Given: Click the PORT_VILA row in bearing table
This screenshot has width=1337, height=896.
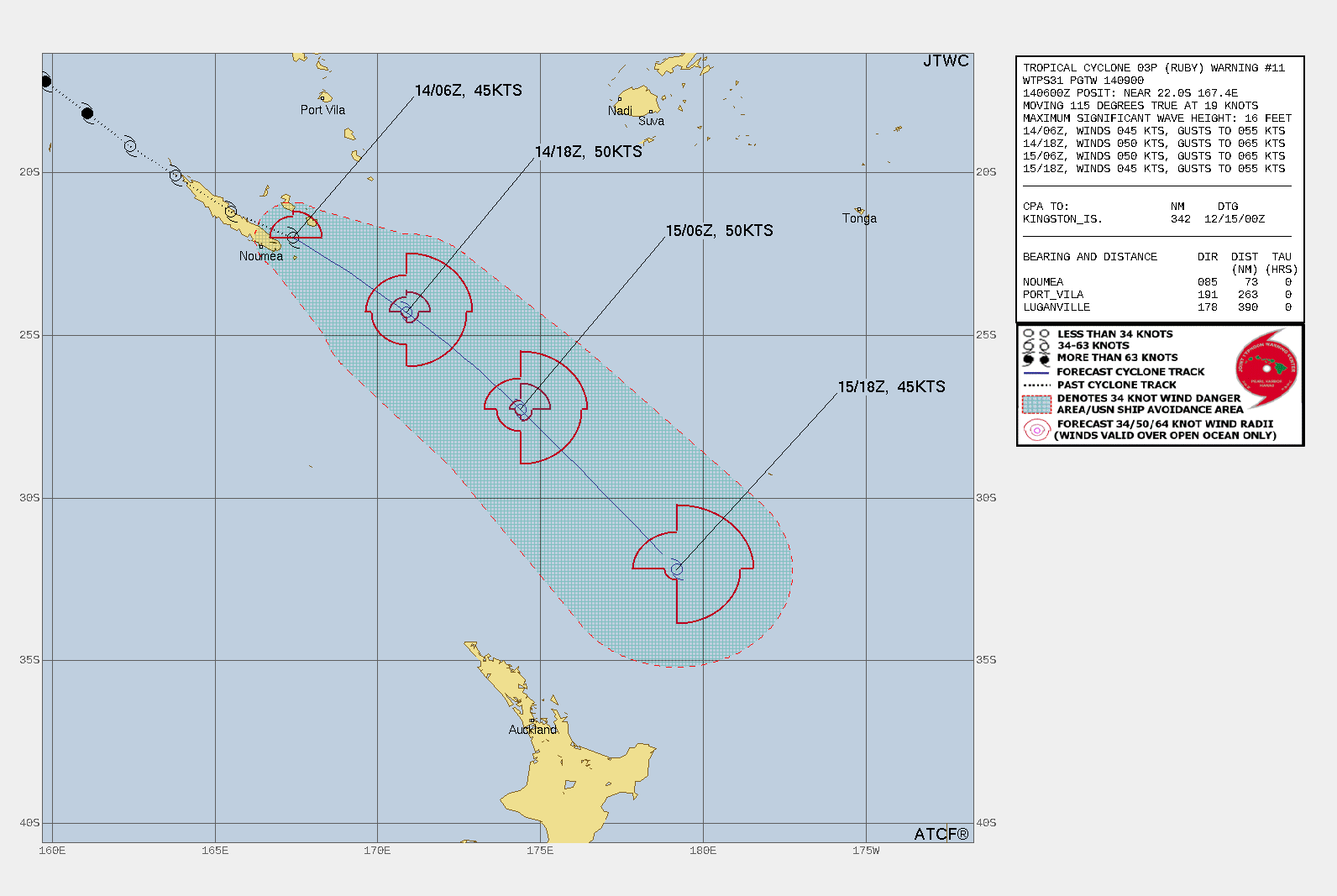Looking at the screenshot, I should [1157, 295].
